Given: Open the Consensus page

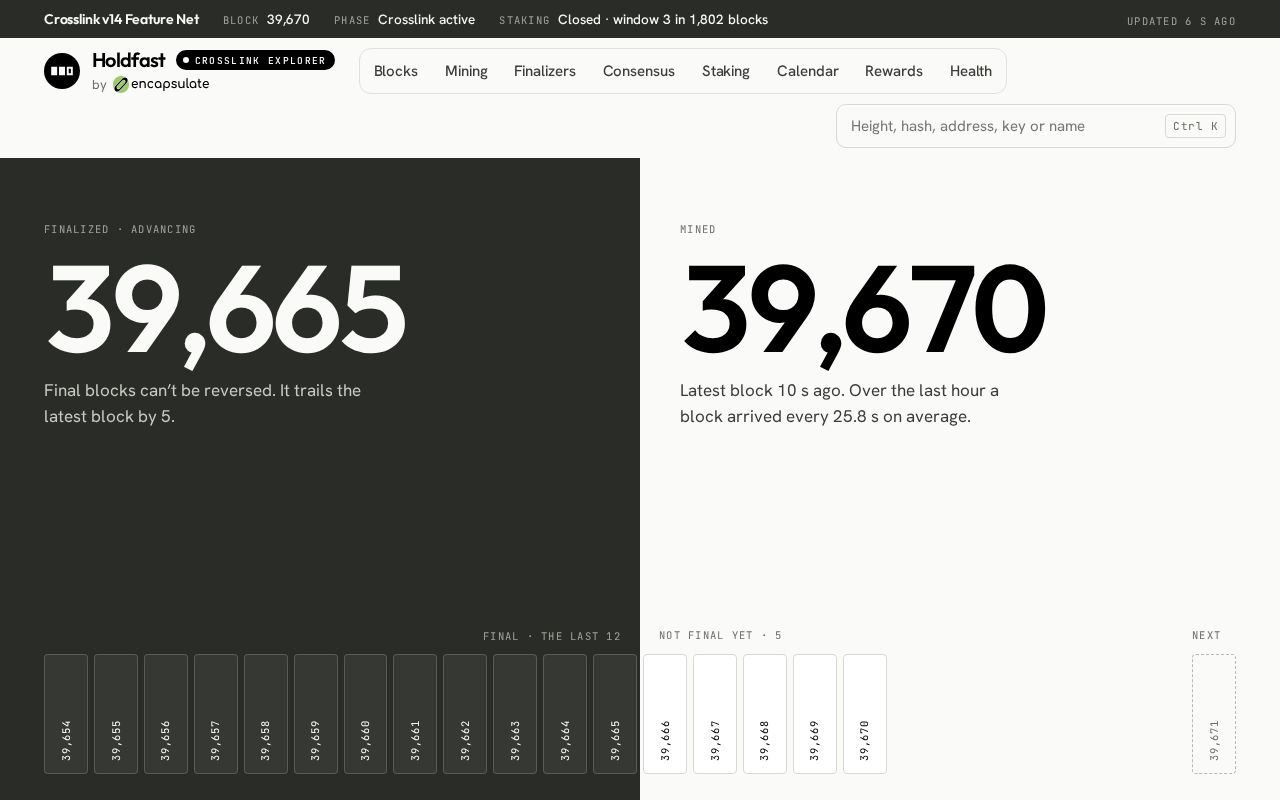Looking at the screenshot, I should pos(639,71).
